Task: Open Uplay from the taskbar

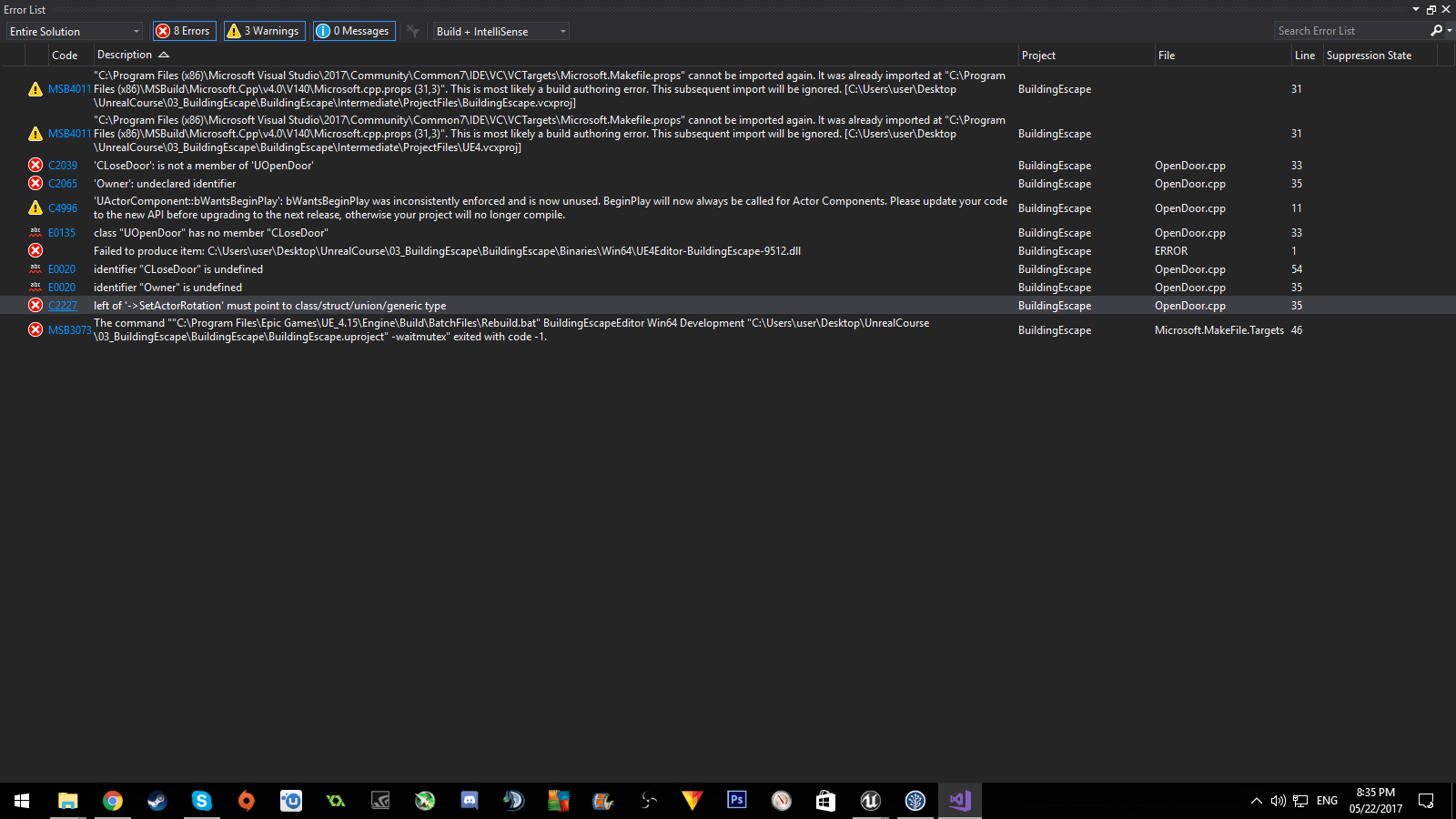Action: point(290,801)
